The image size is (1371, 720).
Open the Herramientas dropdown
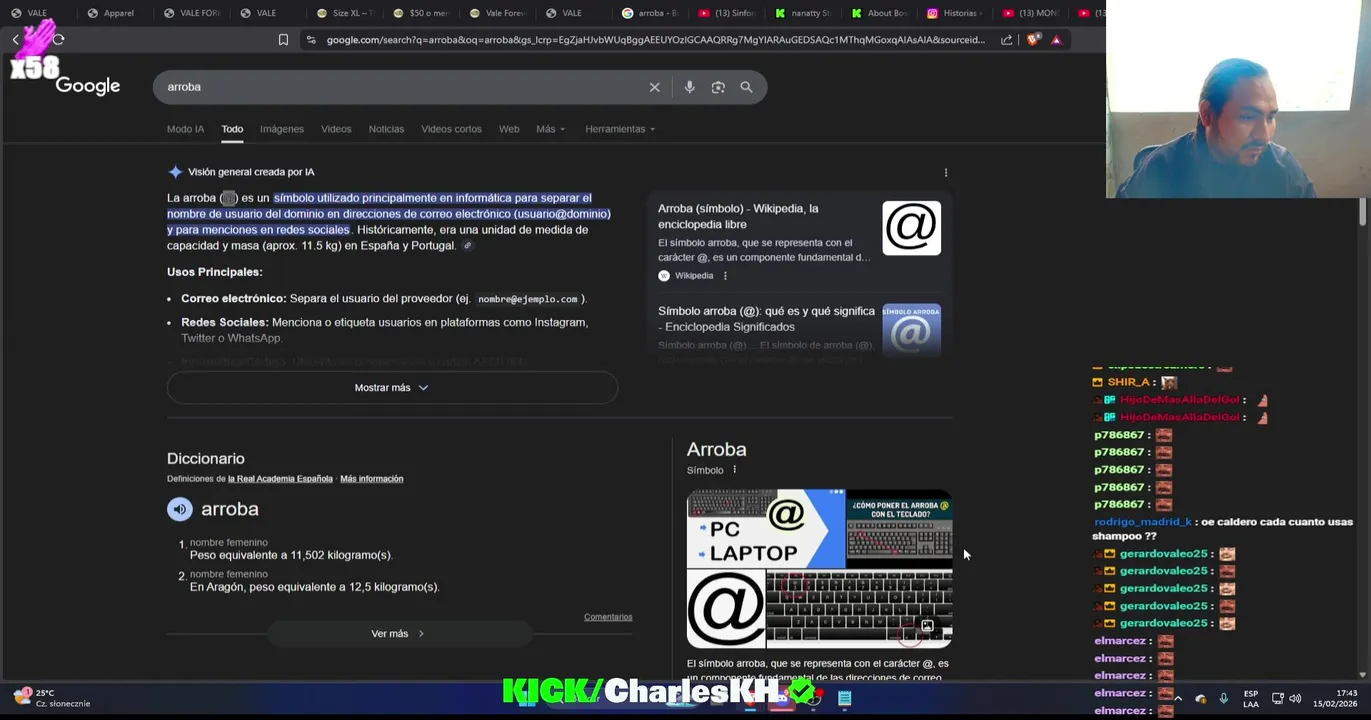click(x=620, y=129)
